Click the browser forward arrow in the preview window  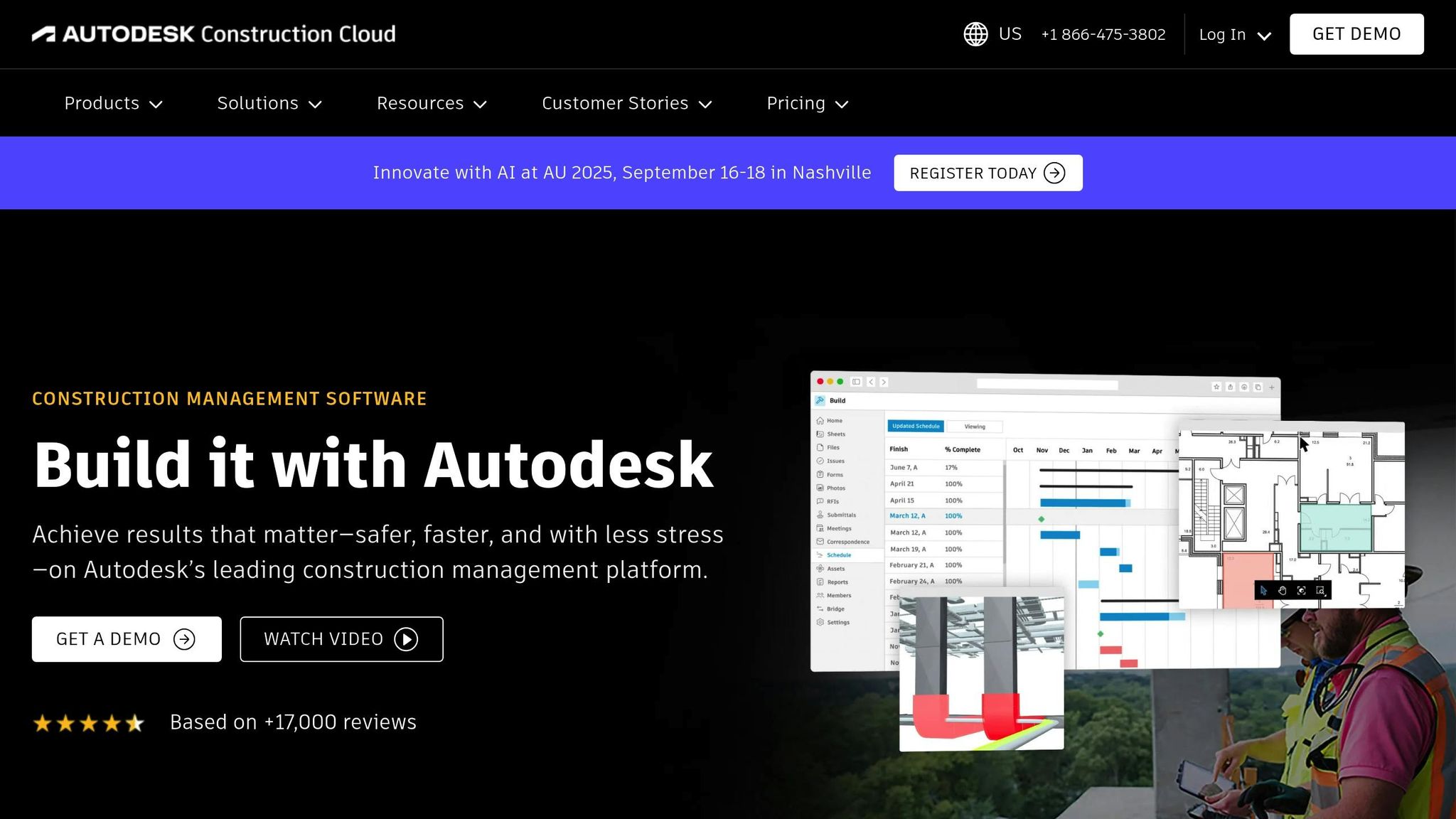click(x=884, y=382)
